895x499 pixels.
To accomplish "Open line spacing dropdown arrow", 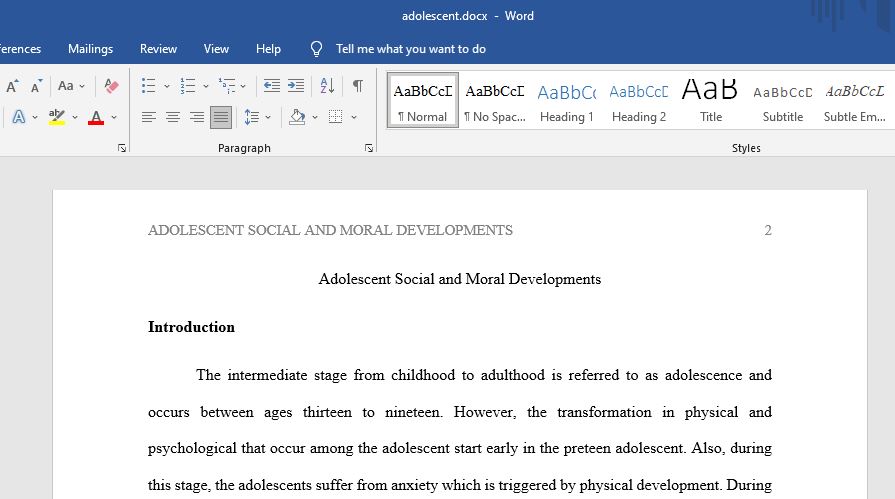I will tap(268, 118).
